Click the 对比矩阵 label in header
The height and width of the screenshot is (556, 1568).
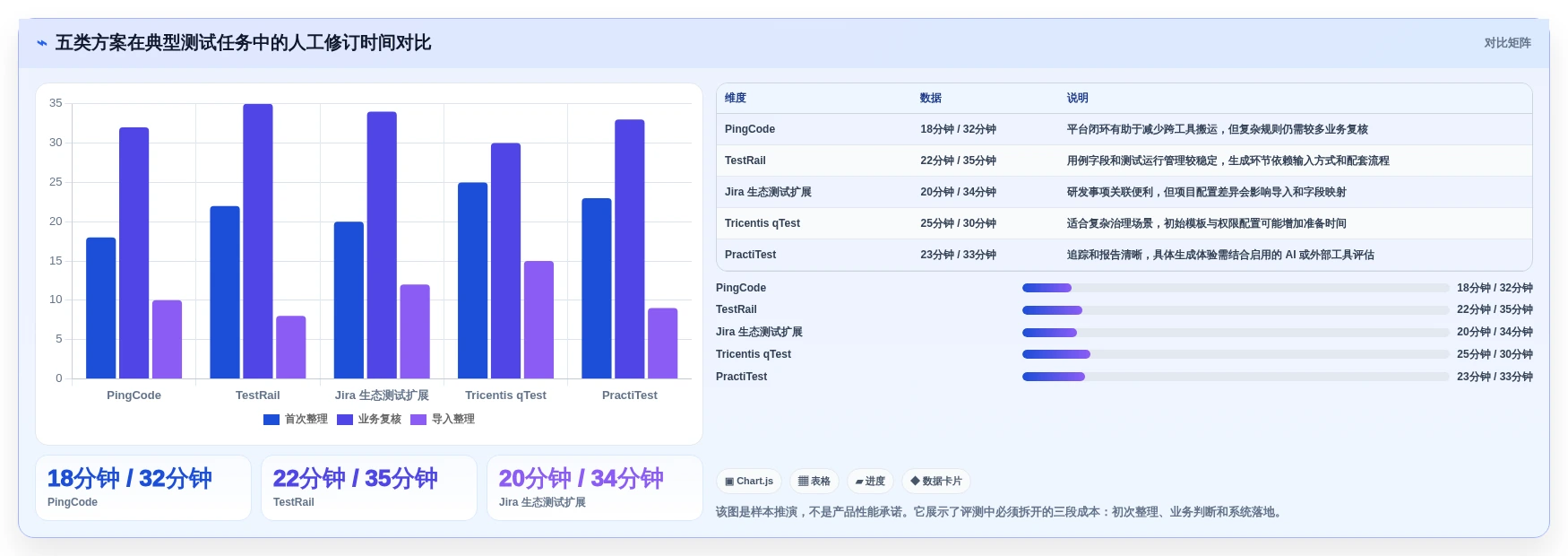1507,43
